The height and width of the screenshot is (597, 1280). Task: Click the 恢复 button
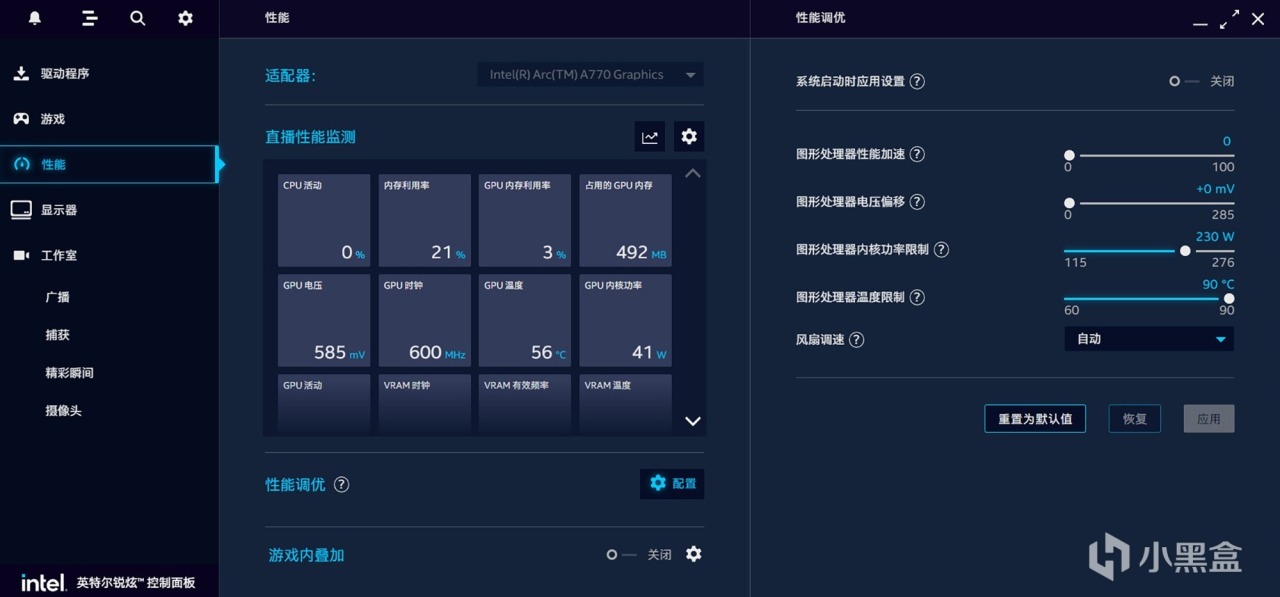pyautogui.click(x=1135, y=419)
